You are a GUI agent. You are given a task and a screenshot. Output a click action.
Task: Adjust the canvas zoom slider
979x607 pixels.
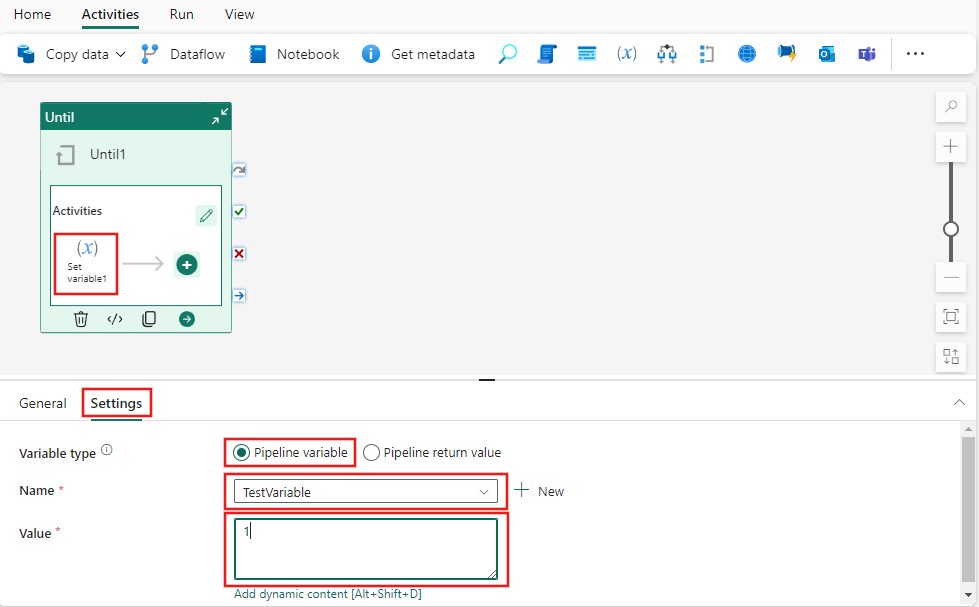(x=950, y=229)
